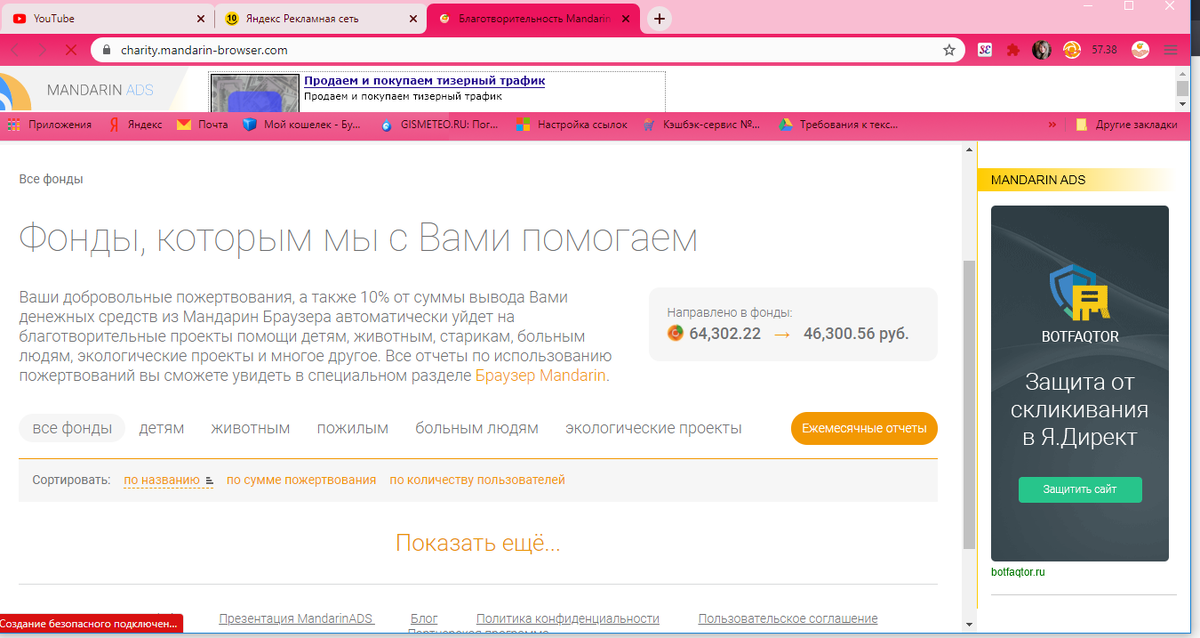Open the Кэшбэк-сервис bookmark
The image size is (1200, 638).
click(702, 125)
